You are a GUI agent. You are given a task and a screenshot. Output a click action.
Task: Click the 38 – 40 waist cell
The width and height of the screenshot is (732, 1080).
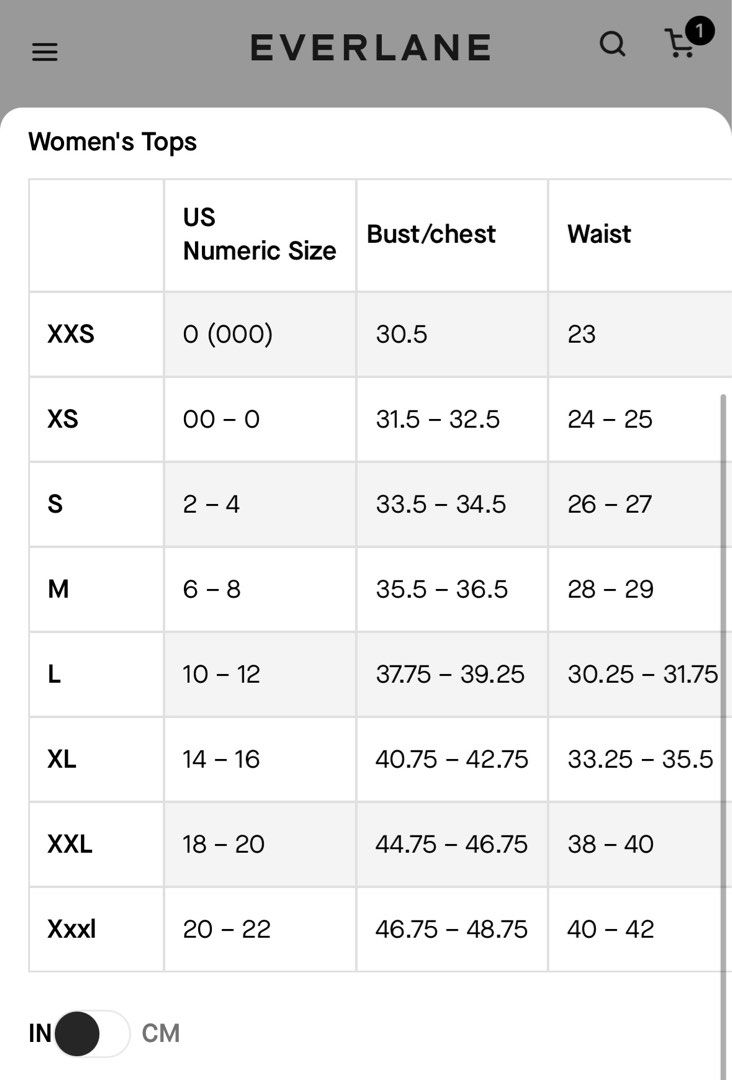tap(640, 844)
